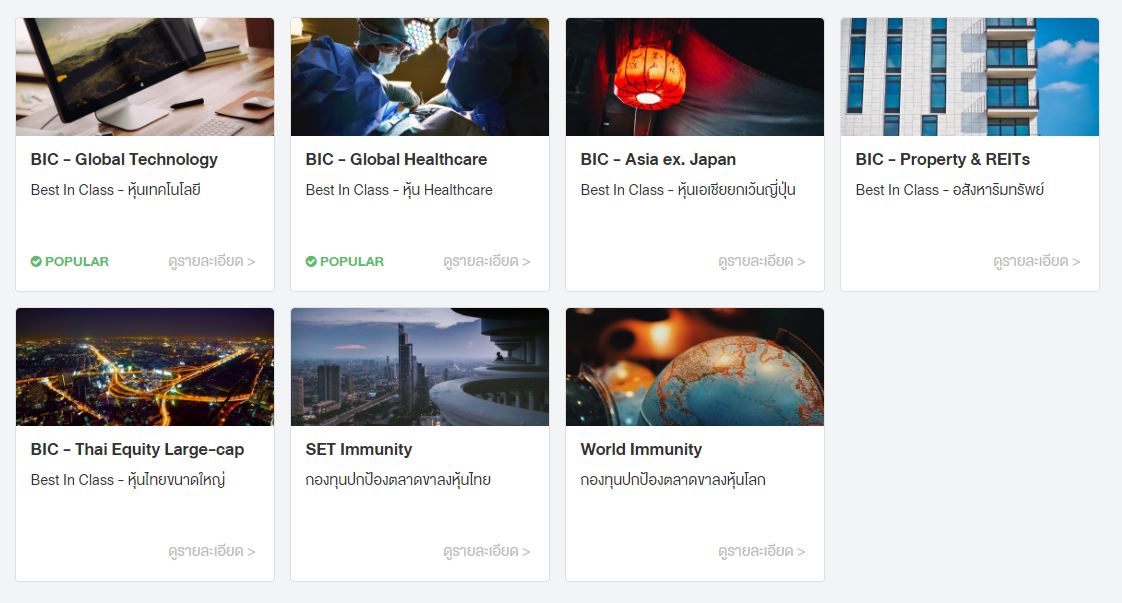Open the skyline image for SET Immunity
Viewport: 1122px width, 603px height.
click(x=420, y=367)
